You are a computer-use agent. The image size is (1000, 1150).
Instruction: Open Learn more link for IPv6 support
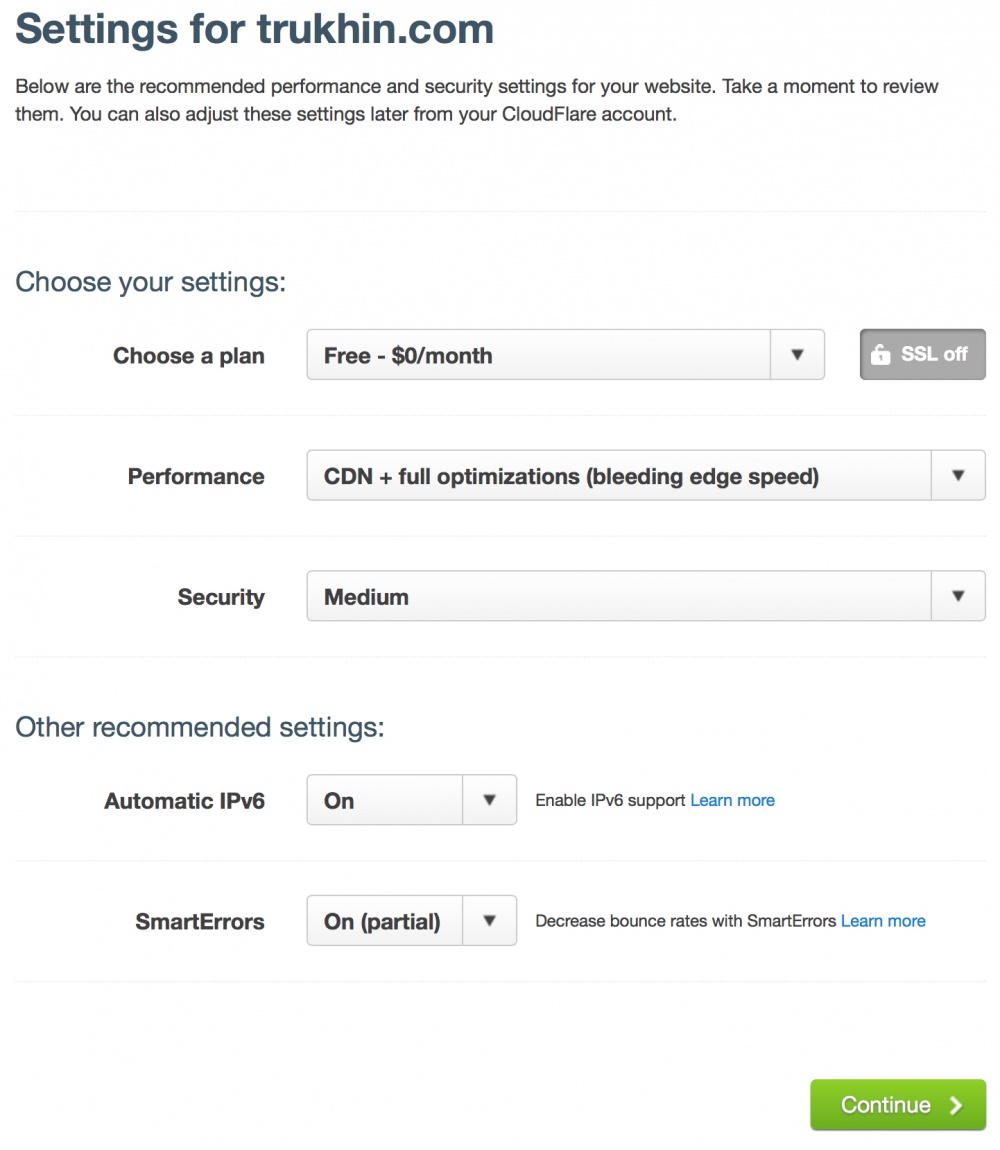[732, 800]
